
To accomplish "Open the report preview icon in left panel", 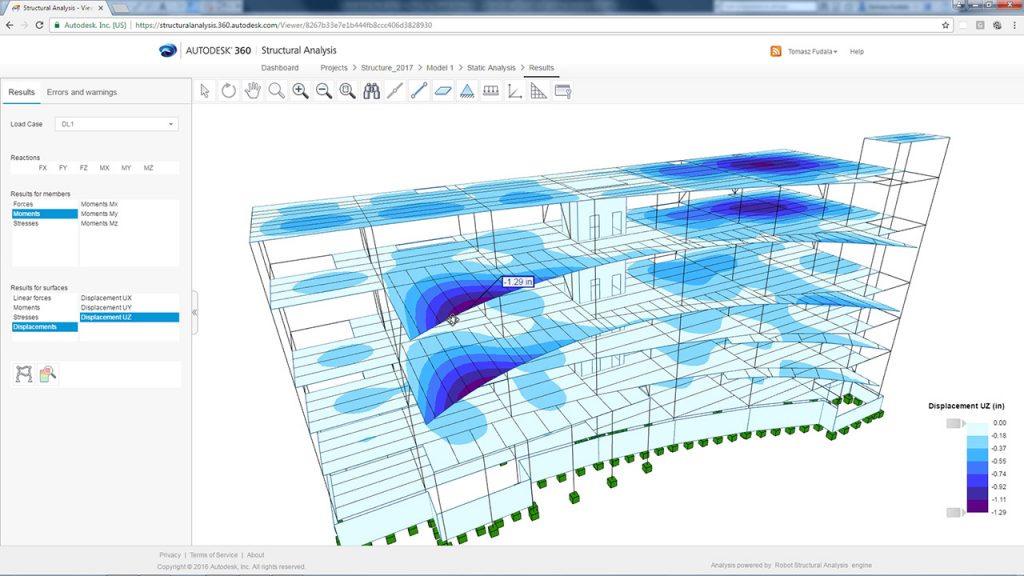I will [48, 372].
